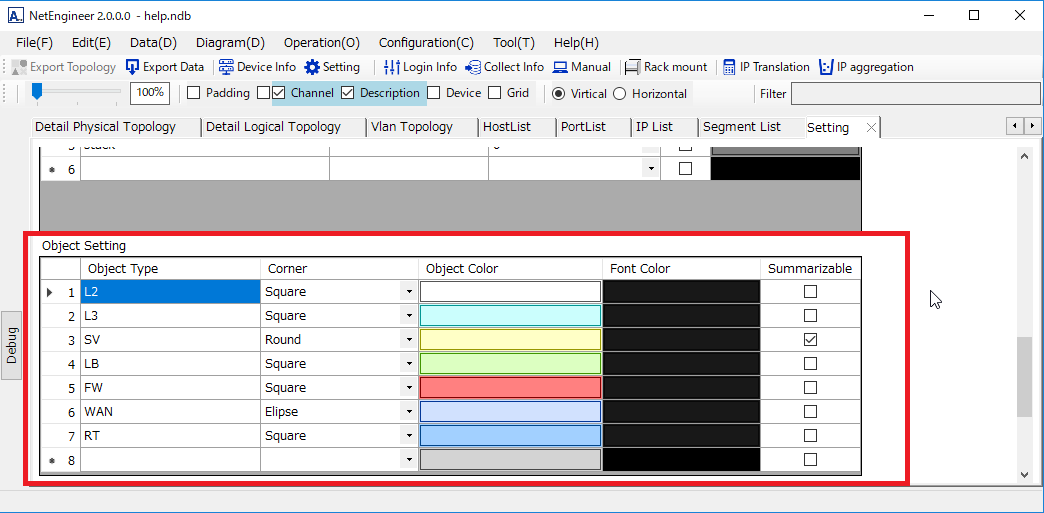Open the Manual from the toolbar
Screen dimensions: 1044x513
coord(560,67)
